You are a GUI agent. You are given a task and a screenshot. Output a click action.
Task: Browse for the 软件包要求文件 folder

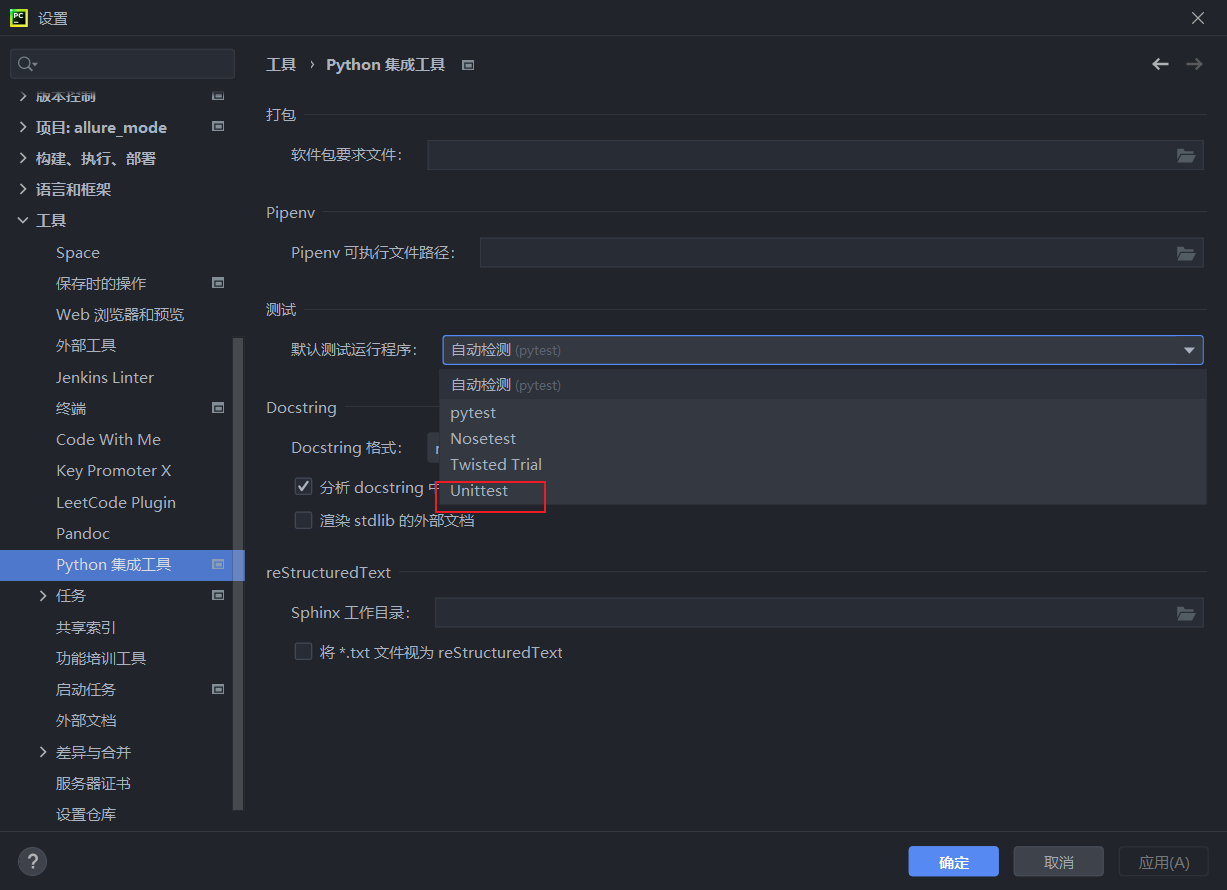tap(1186, 155)
